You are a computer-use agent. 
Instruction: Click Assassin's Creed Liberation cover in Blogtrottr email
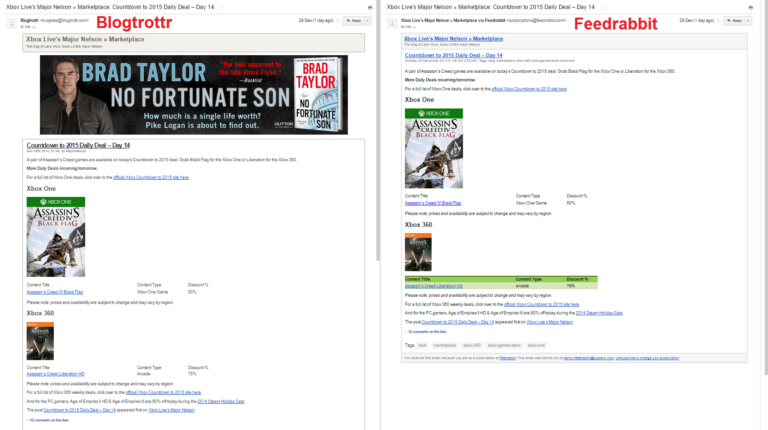pyautogui.click(x=40, y=341)
